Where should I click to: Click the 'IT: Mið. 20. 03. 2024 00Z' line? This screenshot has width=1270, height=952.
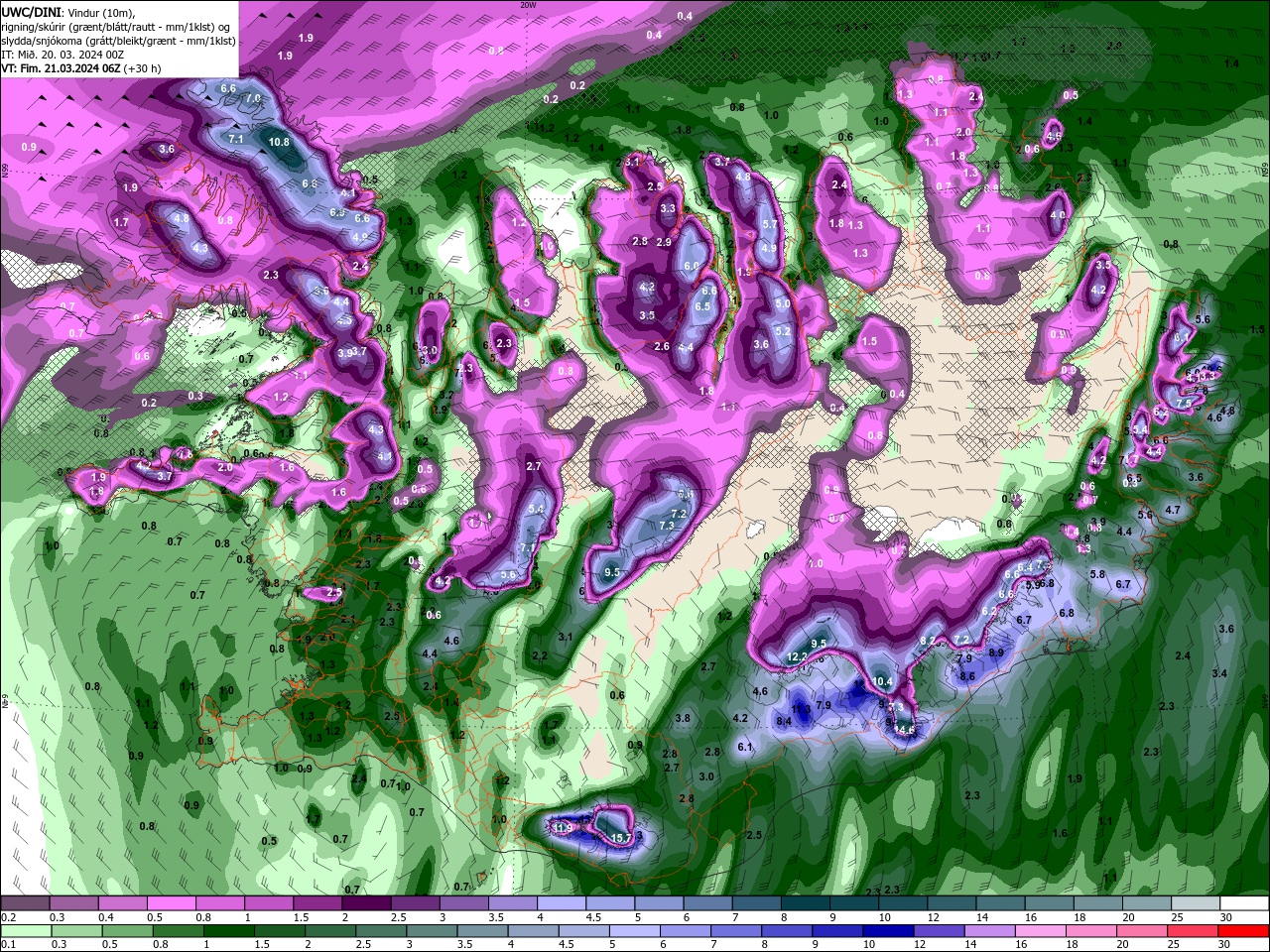click(62, 55)
